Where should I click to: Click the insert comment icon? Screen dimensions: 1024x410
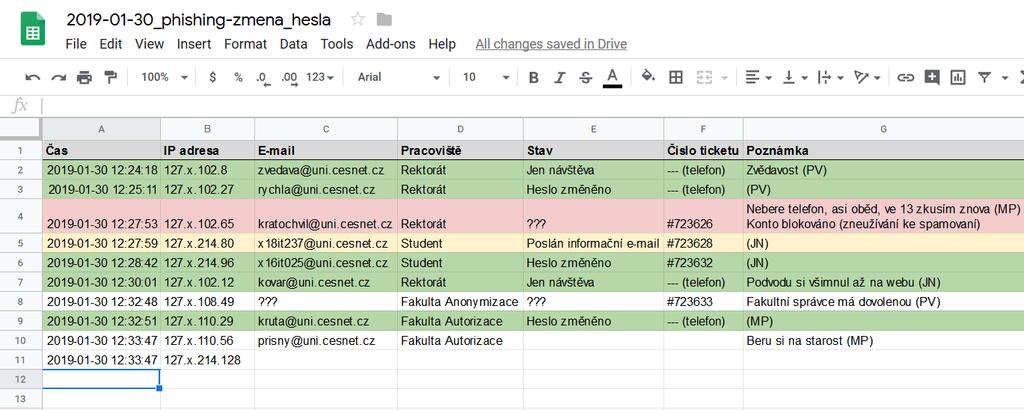click(x=932, y=77)
